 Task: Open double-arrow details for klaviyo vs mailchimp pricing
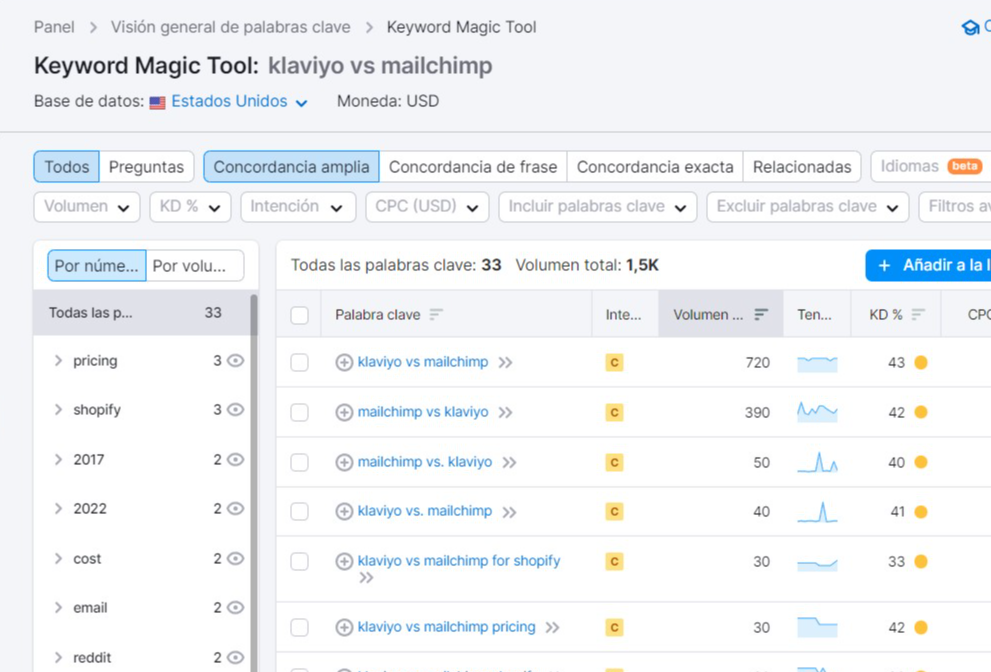pyautogui.click(x=552, y=627)
